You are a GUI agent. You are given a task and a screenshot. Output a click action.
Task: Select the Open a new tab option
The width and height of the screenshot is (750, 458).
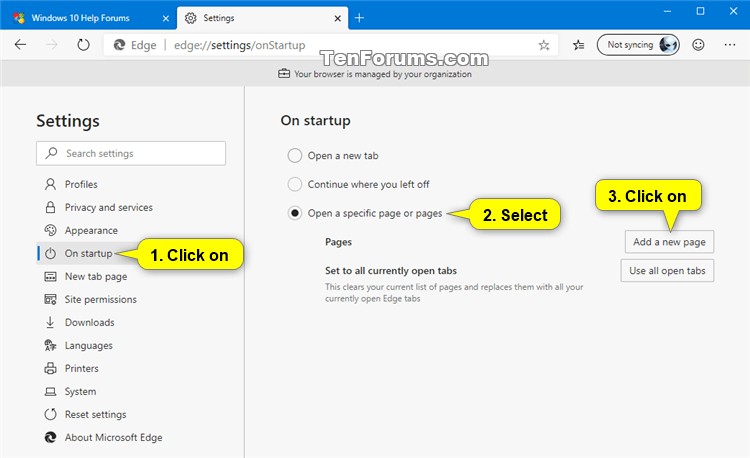click(295, 155)
